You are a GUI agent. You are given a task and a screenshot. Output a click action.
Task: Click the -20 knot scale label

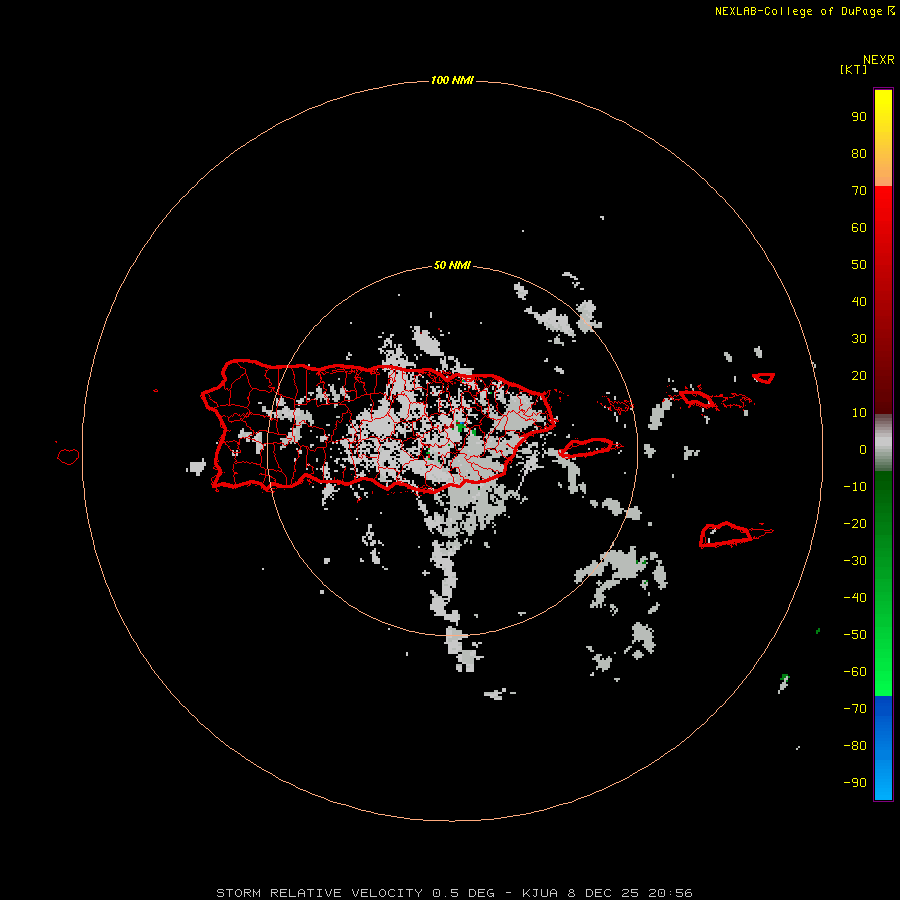click(x=855, y=524)
